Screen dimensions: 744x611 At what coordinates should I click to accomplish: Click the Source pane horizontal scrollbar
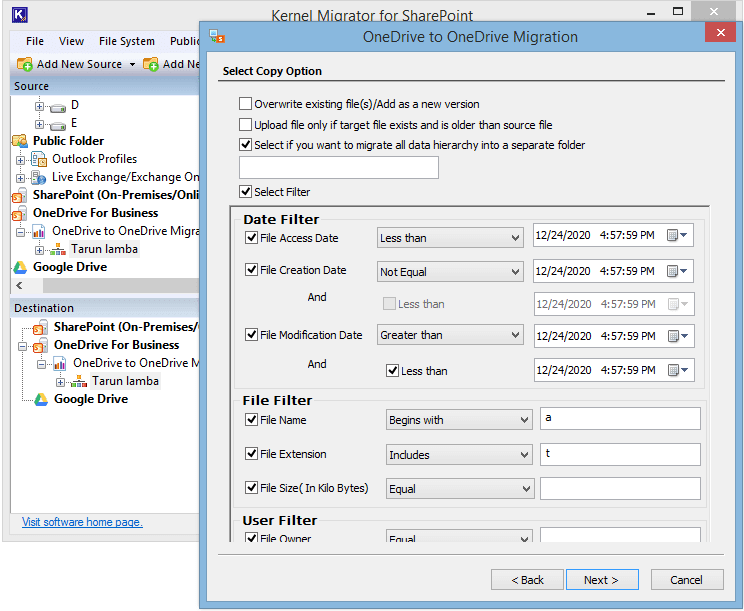click(x=121, y=286)
